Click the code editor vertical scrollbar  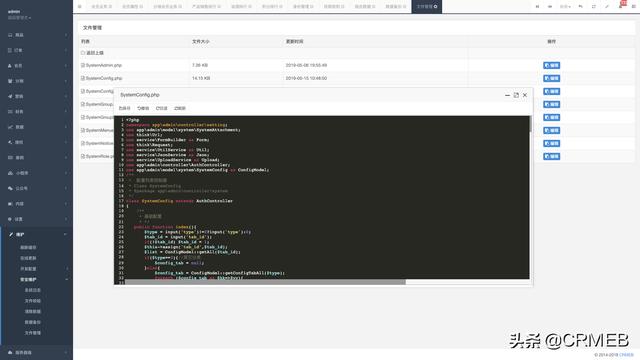pyautogui.click(x=531, y=124)
